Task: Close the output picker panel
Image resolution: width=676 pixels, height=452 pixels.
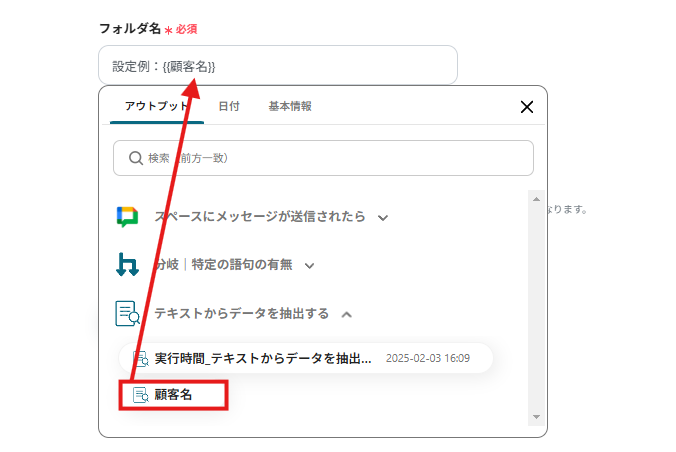Action: coord(527,107)
